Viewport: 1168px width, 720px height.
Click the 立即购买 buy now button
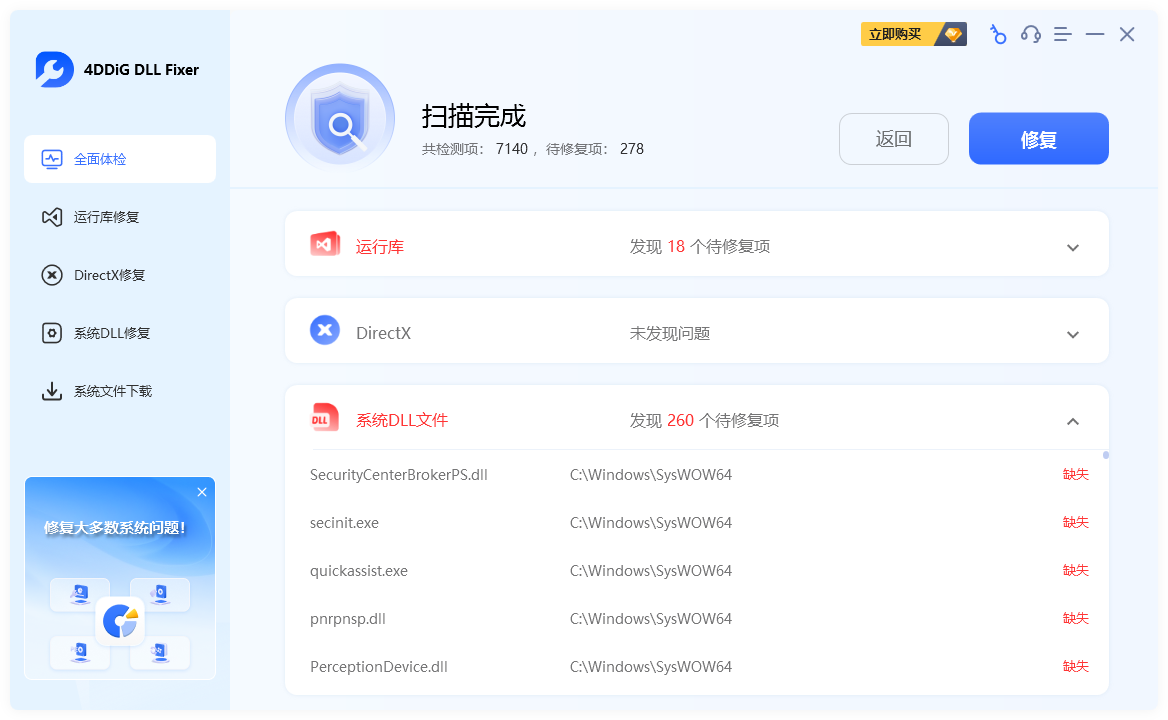[913, 34]
